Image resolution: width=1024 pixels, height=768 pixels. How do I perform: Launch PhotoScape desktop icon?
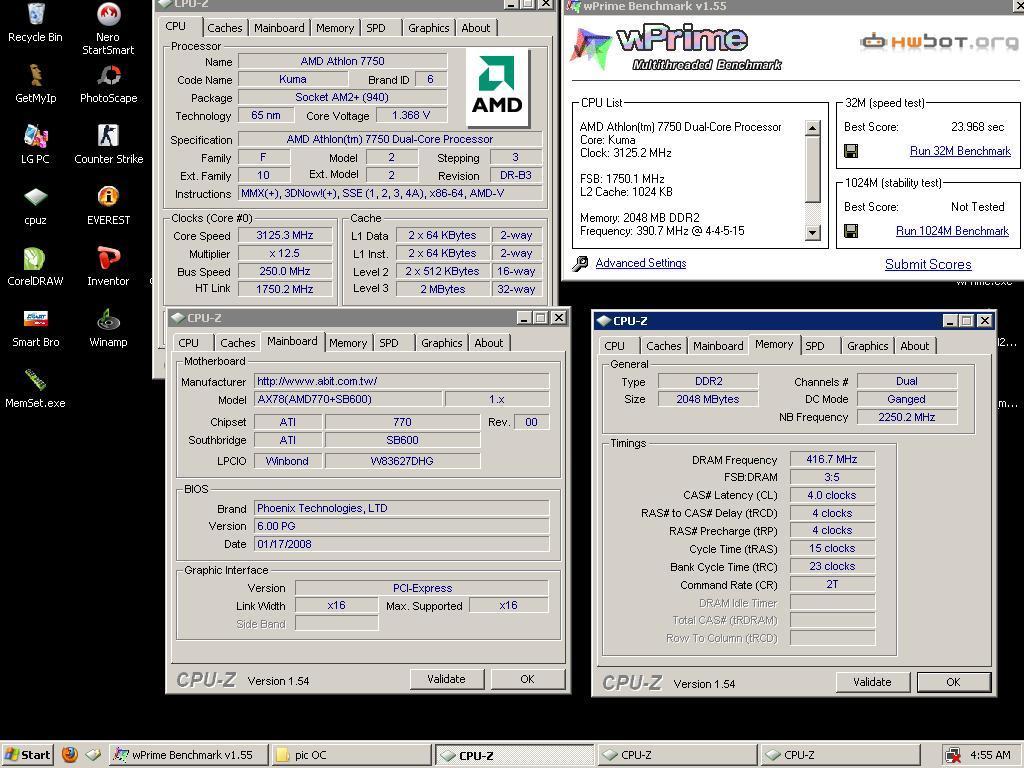coord(108,84)
